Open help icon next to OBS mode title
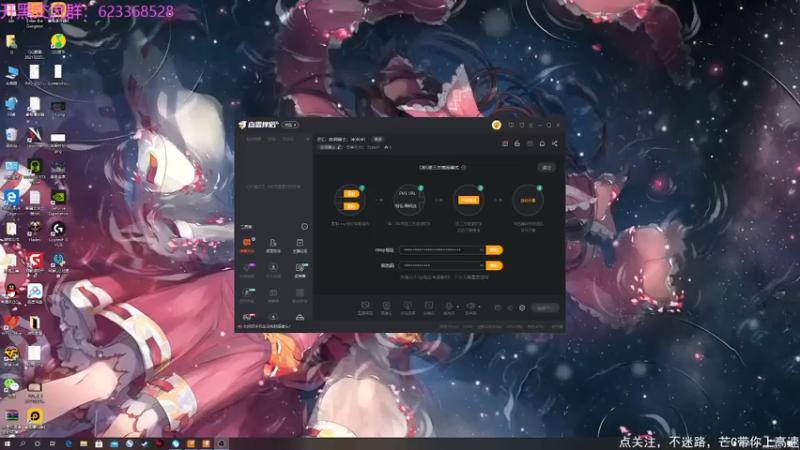Viewport: 800px width, 450px height. tap(463, 167)
